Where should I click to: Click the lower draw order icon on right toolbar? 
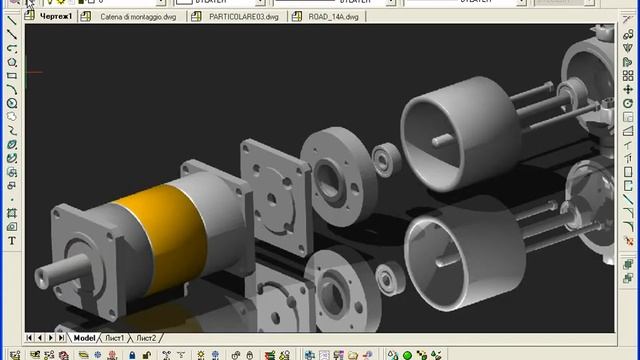click(628, 278)
